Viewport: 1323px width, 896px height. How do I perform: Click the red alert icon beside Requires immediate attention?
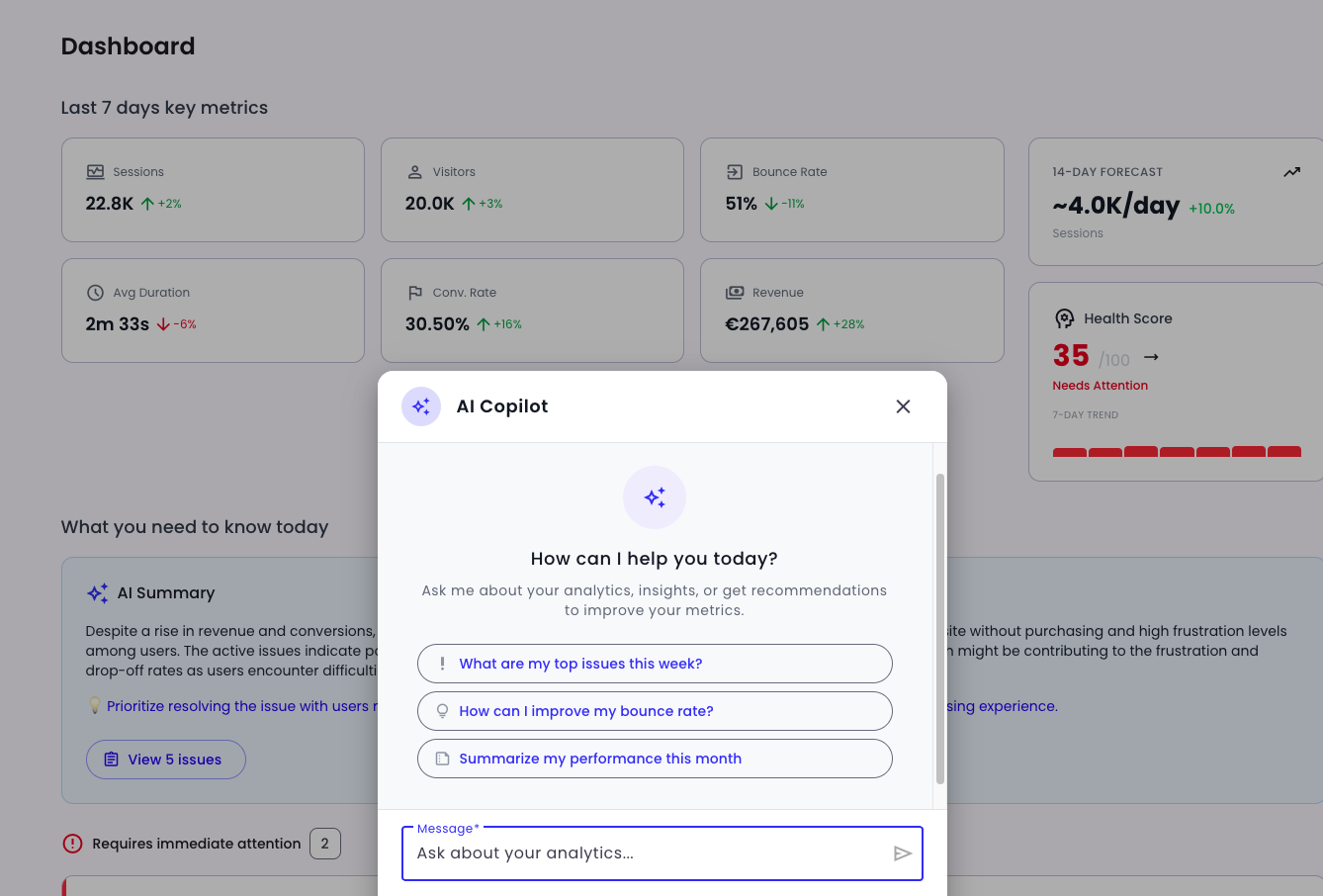click(72, 844)
